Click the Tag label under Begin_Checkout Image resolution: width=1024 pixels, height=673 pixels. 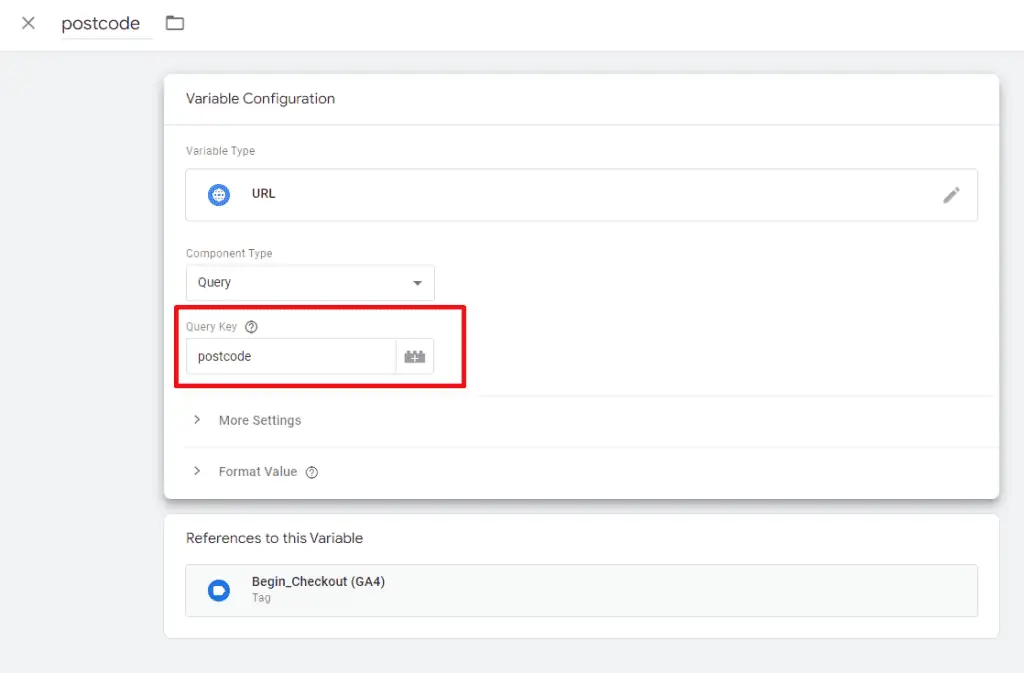click(261, 598)
